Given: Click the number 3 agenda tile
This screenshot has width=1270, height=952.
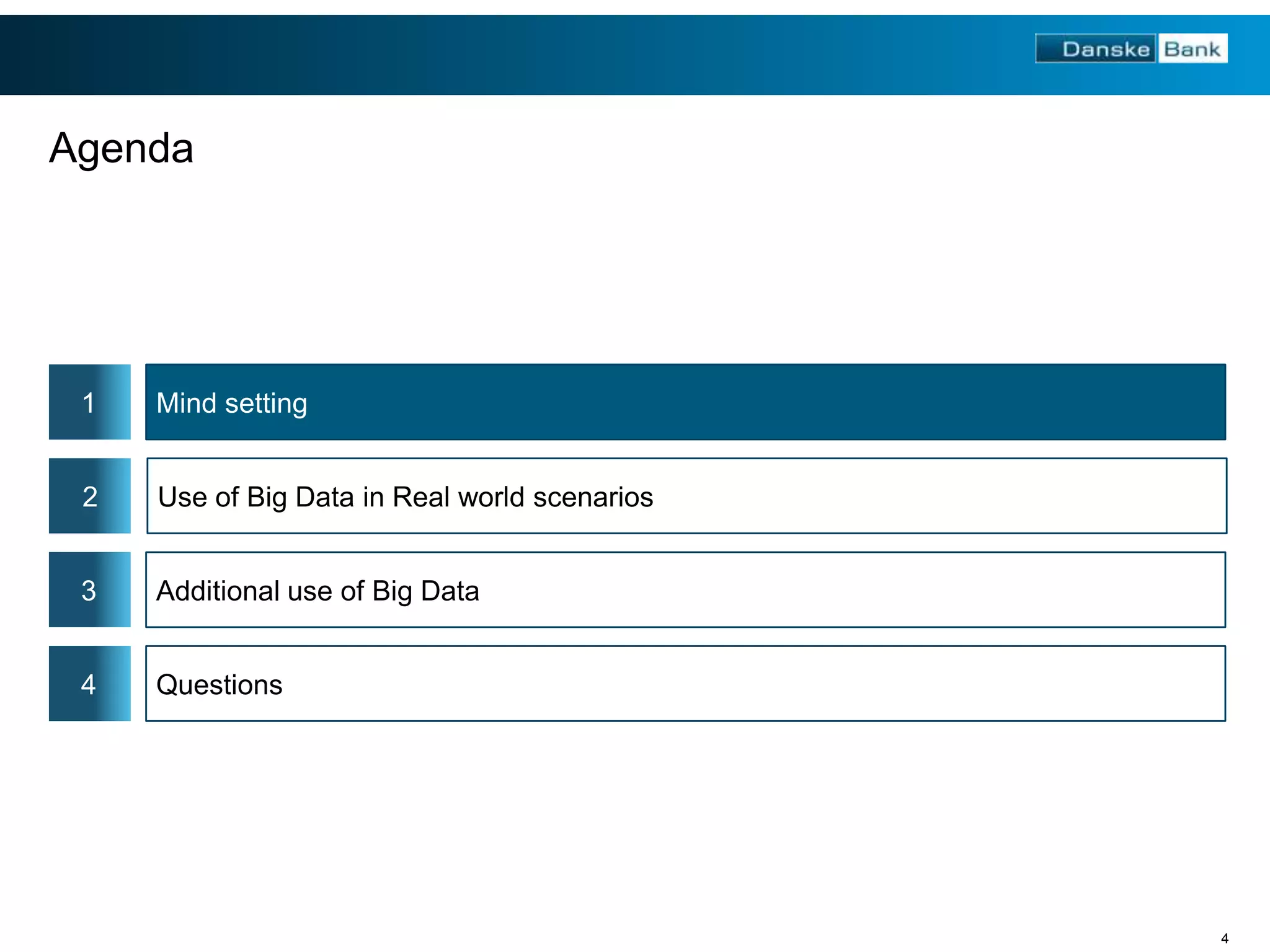Looking at the screenshot, I should pyautogui.click(x=90, y=589).
